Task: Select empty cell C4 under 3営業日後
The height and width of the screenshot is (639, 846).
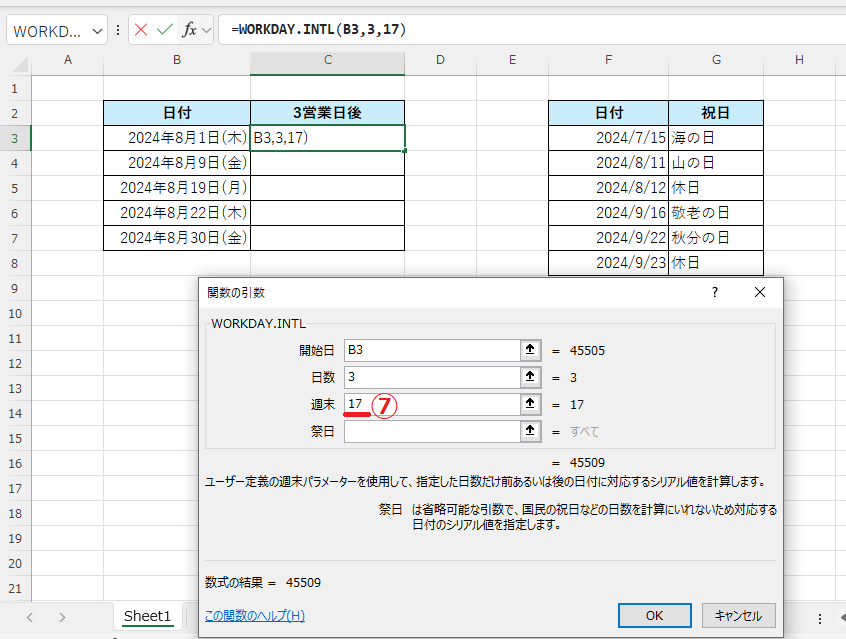Action: (328, 163)
